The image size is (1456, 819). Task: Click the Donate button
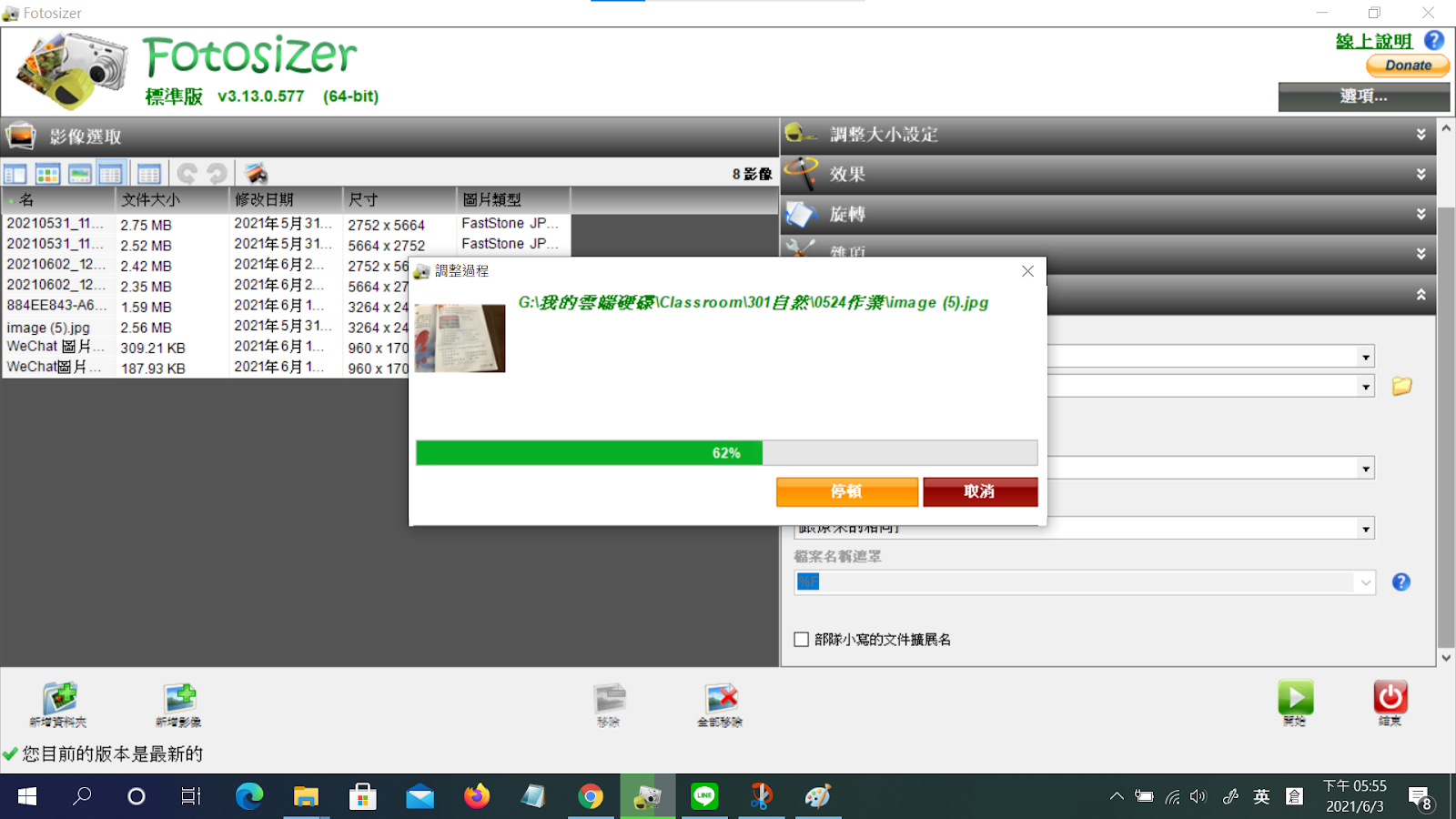(x=1408, y=66)
